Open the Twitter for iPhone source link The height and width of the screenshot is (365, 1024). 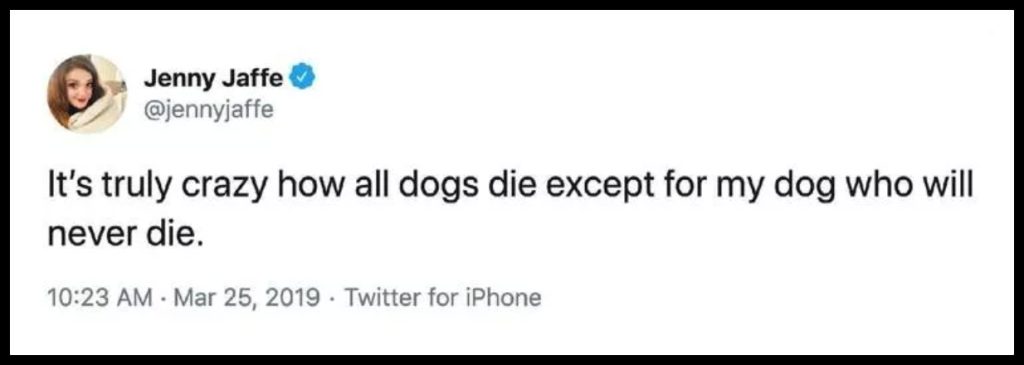[442, 298]
